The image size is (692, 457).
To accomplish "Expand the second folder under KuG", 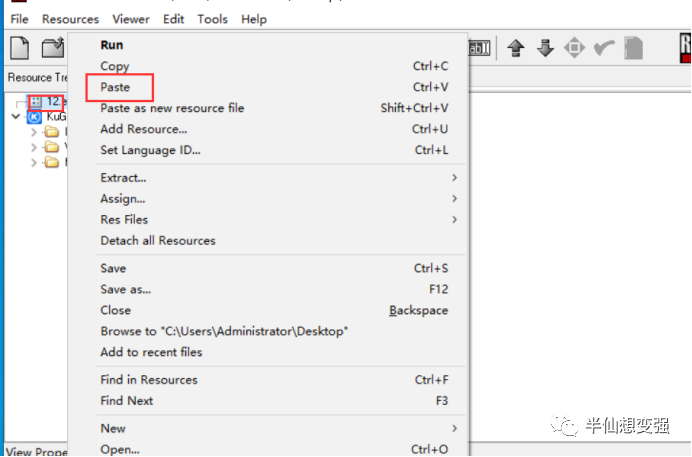I will click(34, 147).
